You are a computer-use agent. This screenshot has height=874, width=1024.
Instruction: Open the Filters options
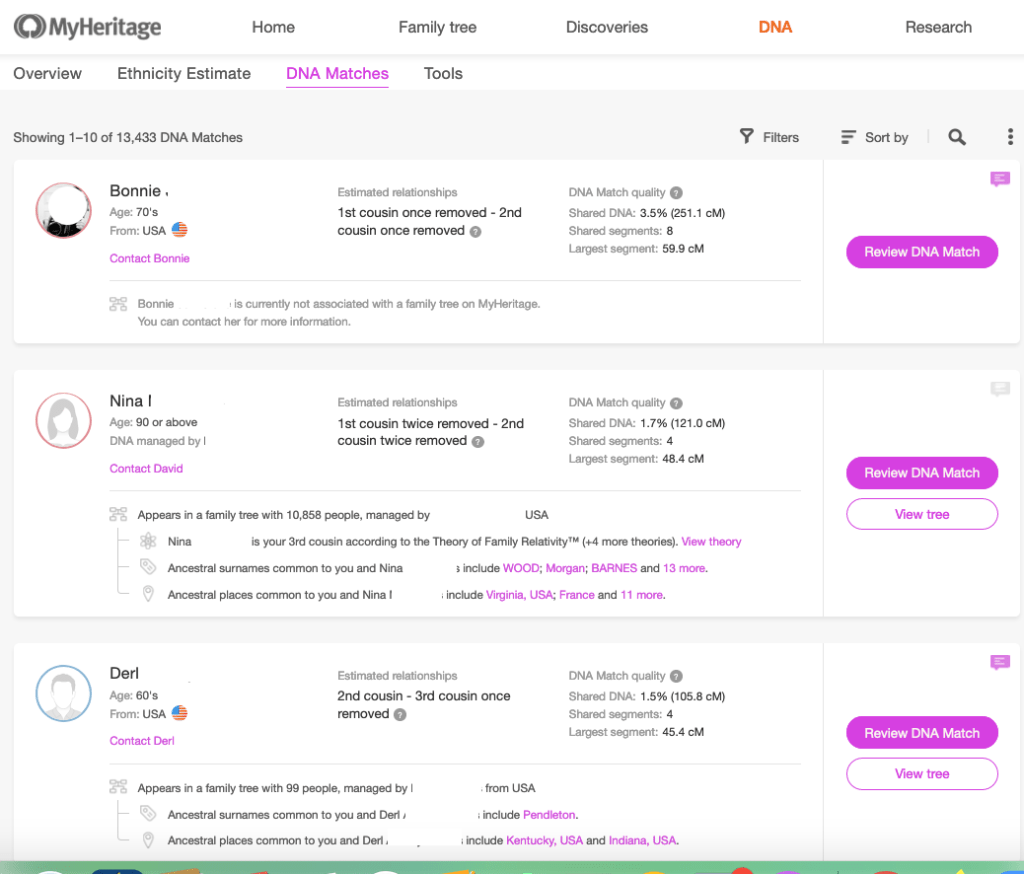point(769,137)
